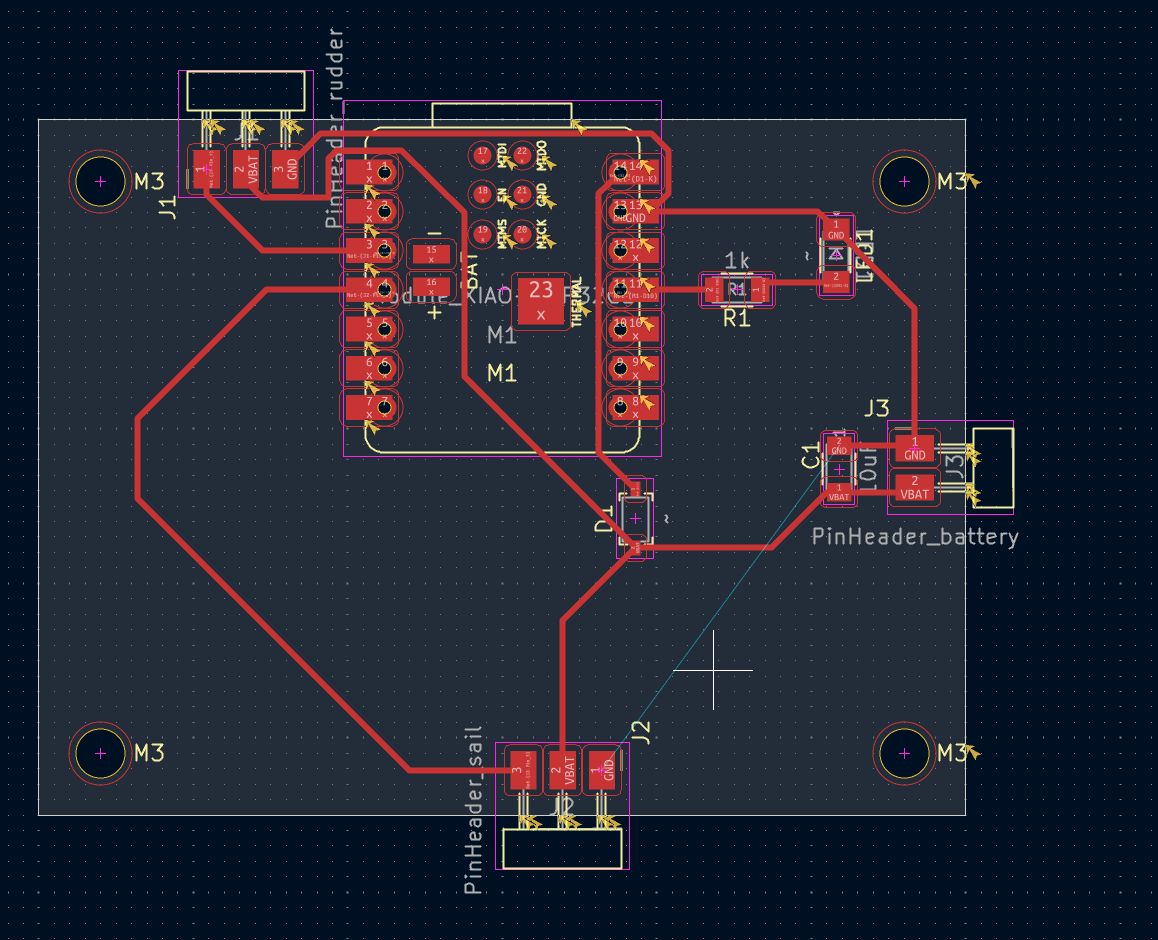Click the GND pad 3 of J1
1158x940 pixels.
(x=284, y=170)
